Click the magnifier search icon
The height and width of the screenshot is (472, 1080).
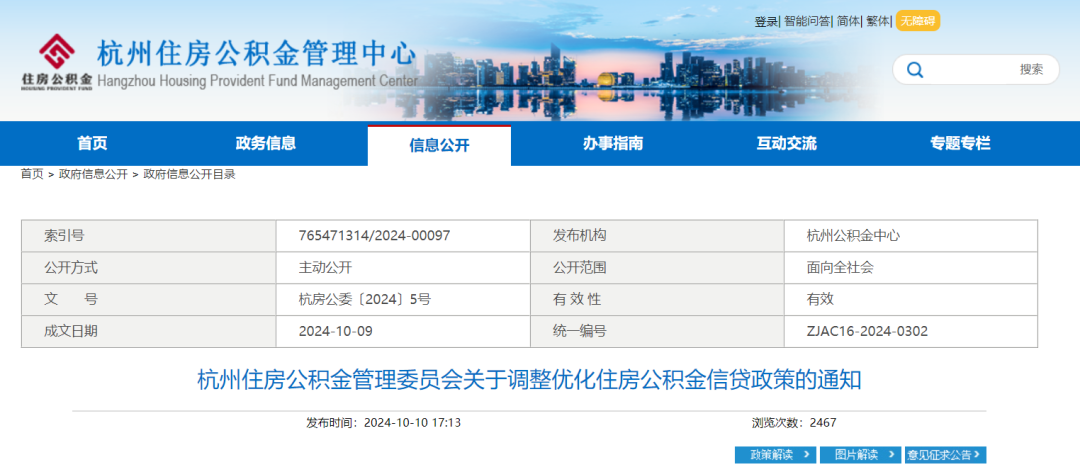[x=914, y=70]
